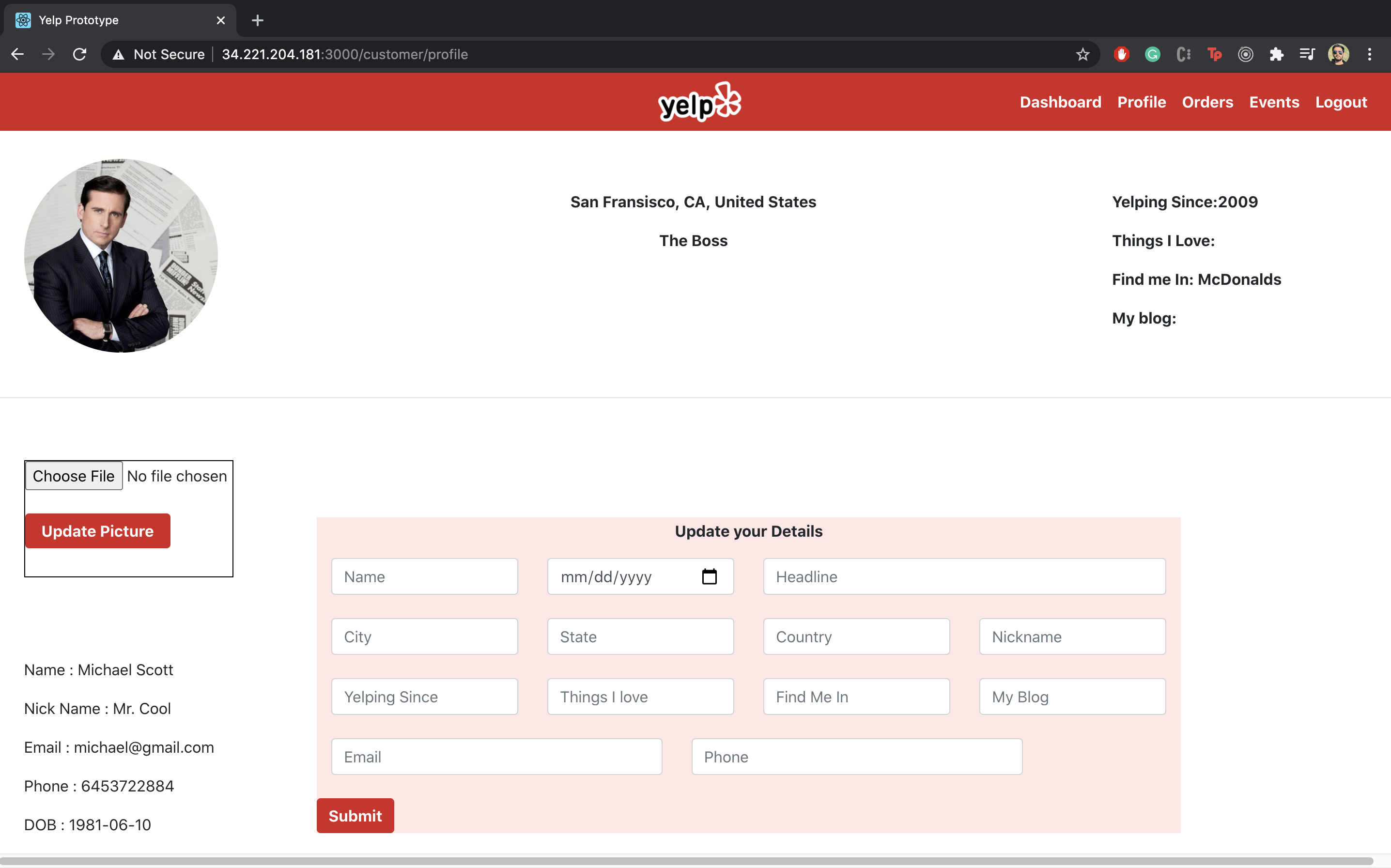Reload the page

point(80,55)
